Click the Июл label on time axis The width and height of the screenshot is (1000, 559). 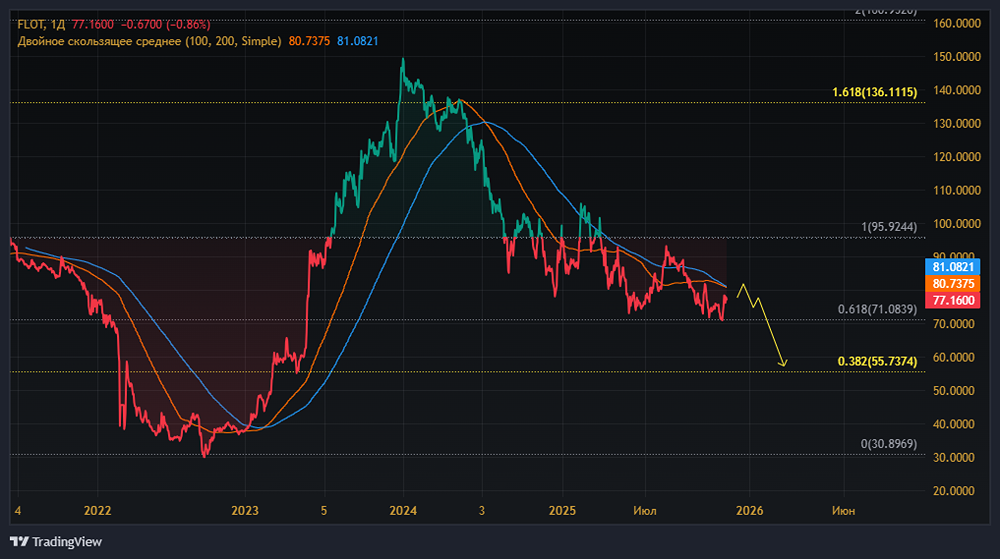coord(645,511)
